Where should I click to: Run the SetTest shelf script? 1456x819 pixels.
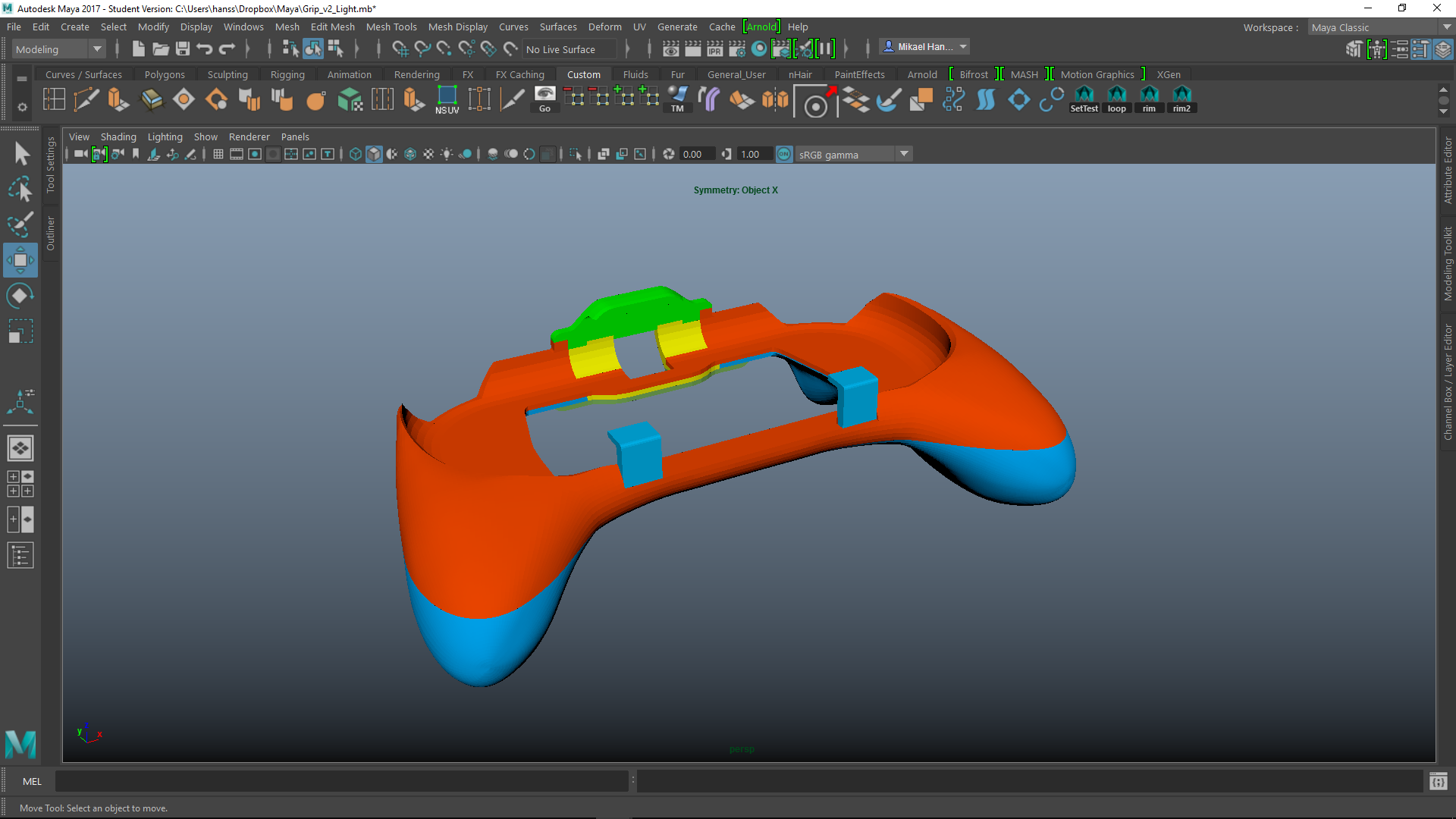pyautogui.click(x=1084, y=100)
